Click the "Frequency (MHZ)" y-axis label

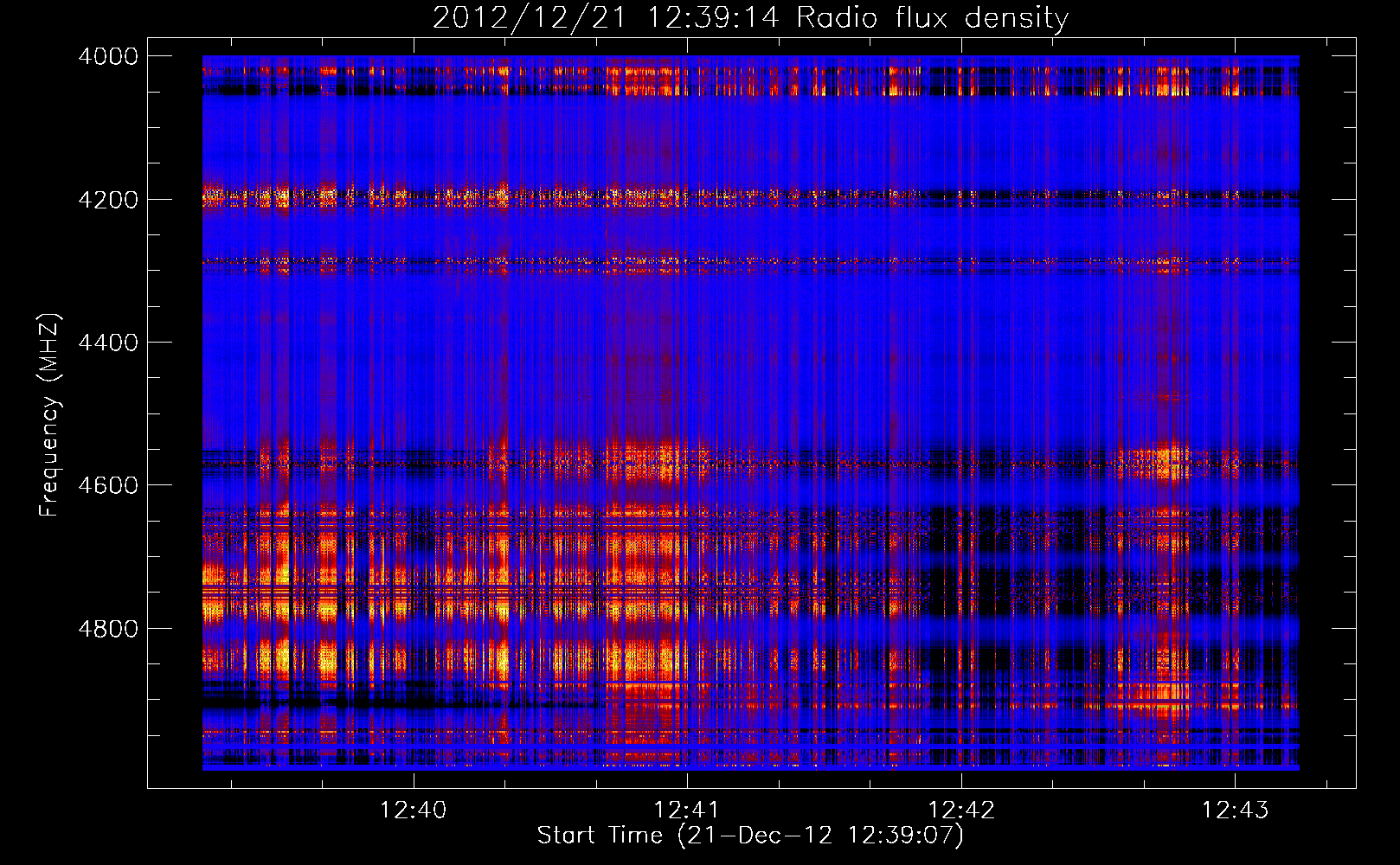pyautogui.click(x=49, y=415)
